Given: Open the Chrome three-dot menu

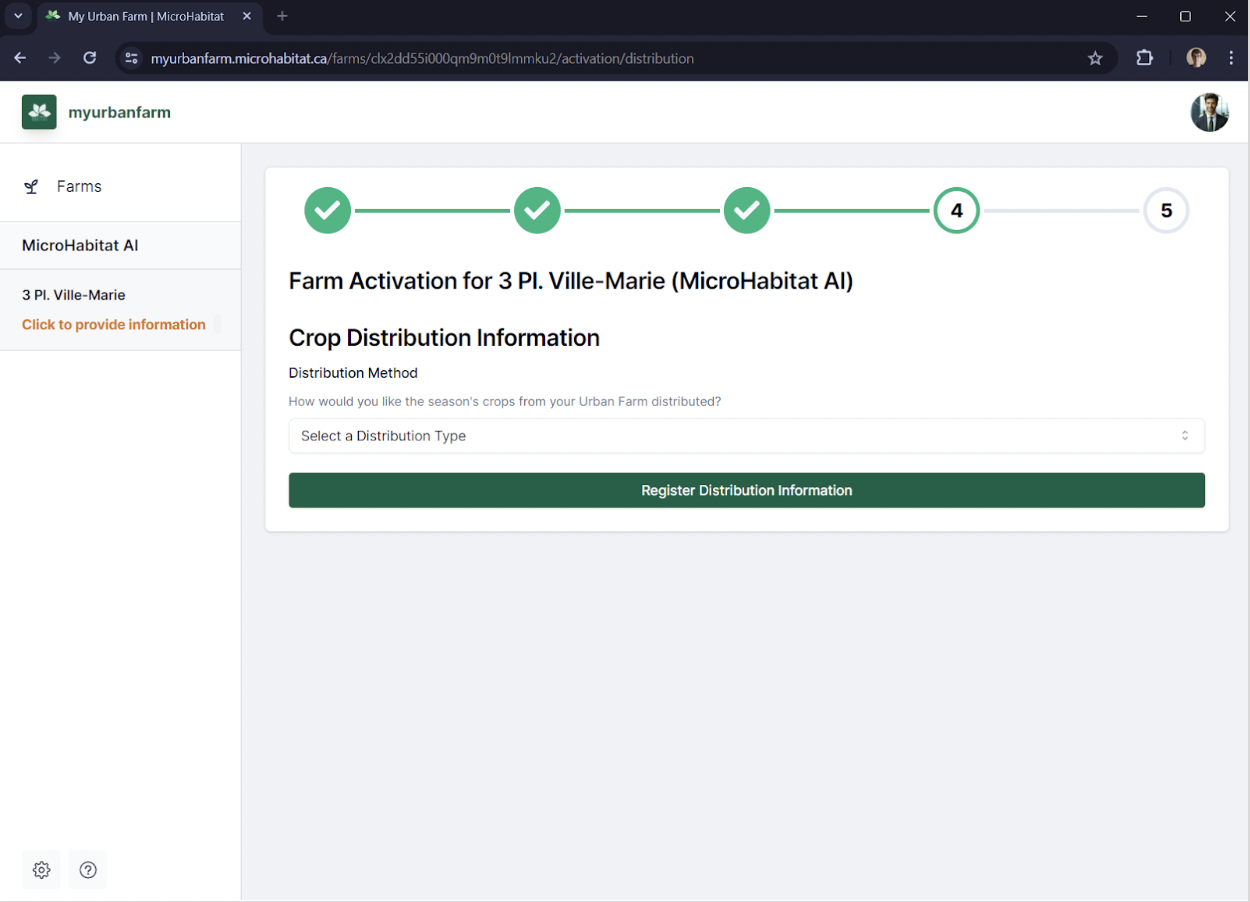Looking at the screenshot, I should click(1231, 58).
